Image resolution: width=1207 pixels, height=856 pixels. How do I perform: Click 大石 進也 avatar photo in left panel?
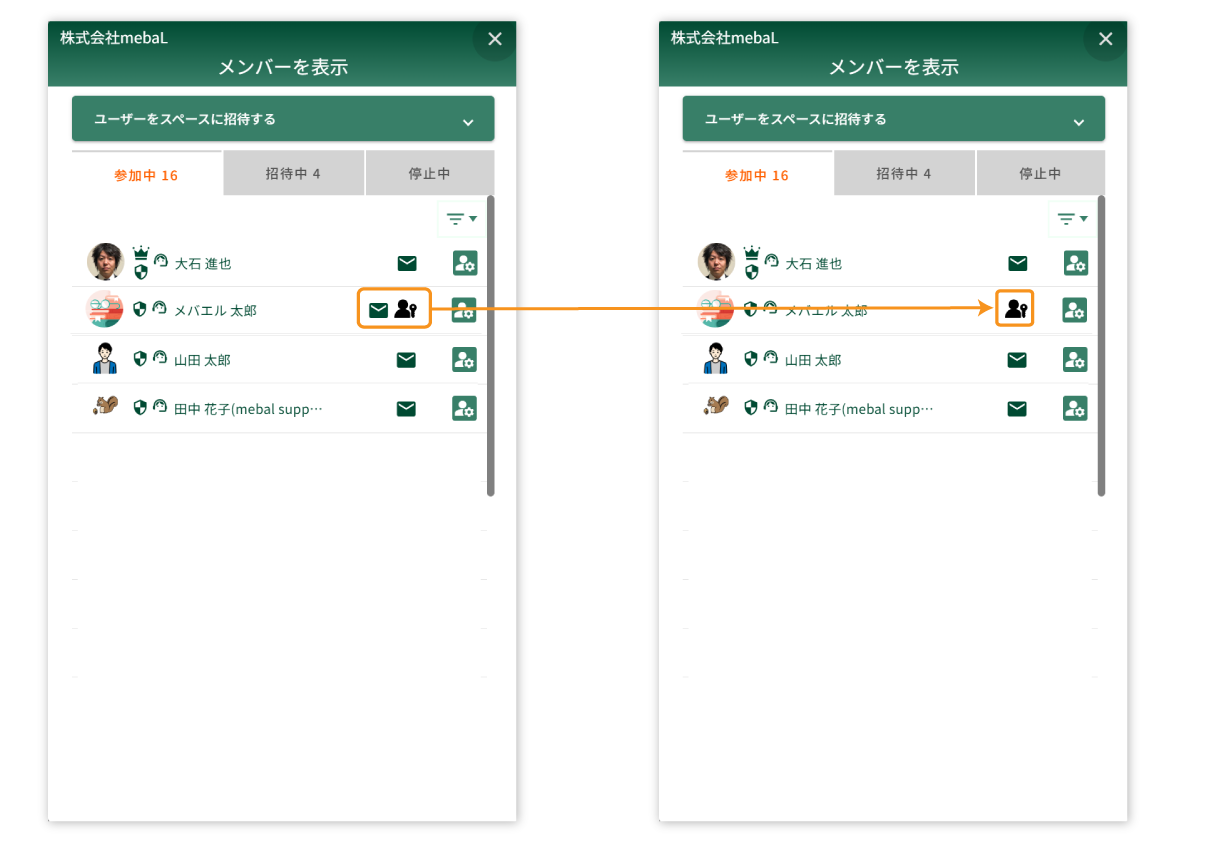click(105, 262)
